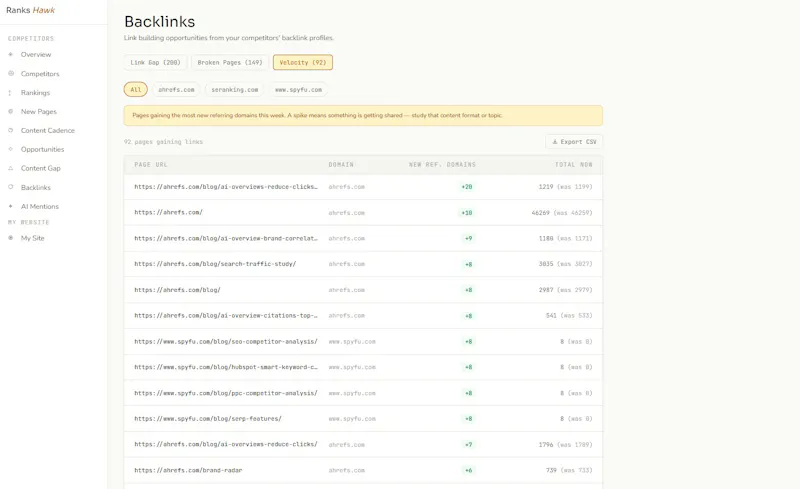Open spyfu seo-competitor-analysis URL
Image resolution: width=800 pixels, height=489 pixels.
(226, 341)
